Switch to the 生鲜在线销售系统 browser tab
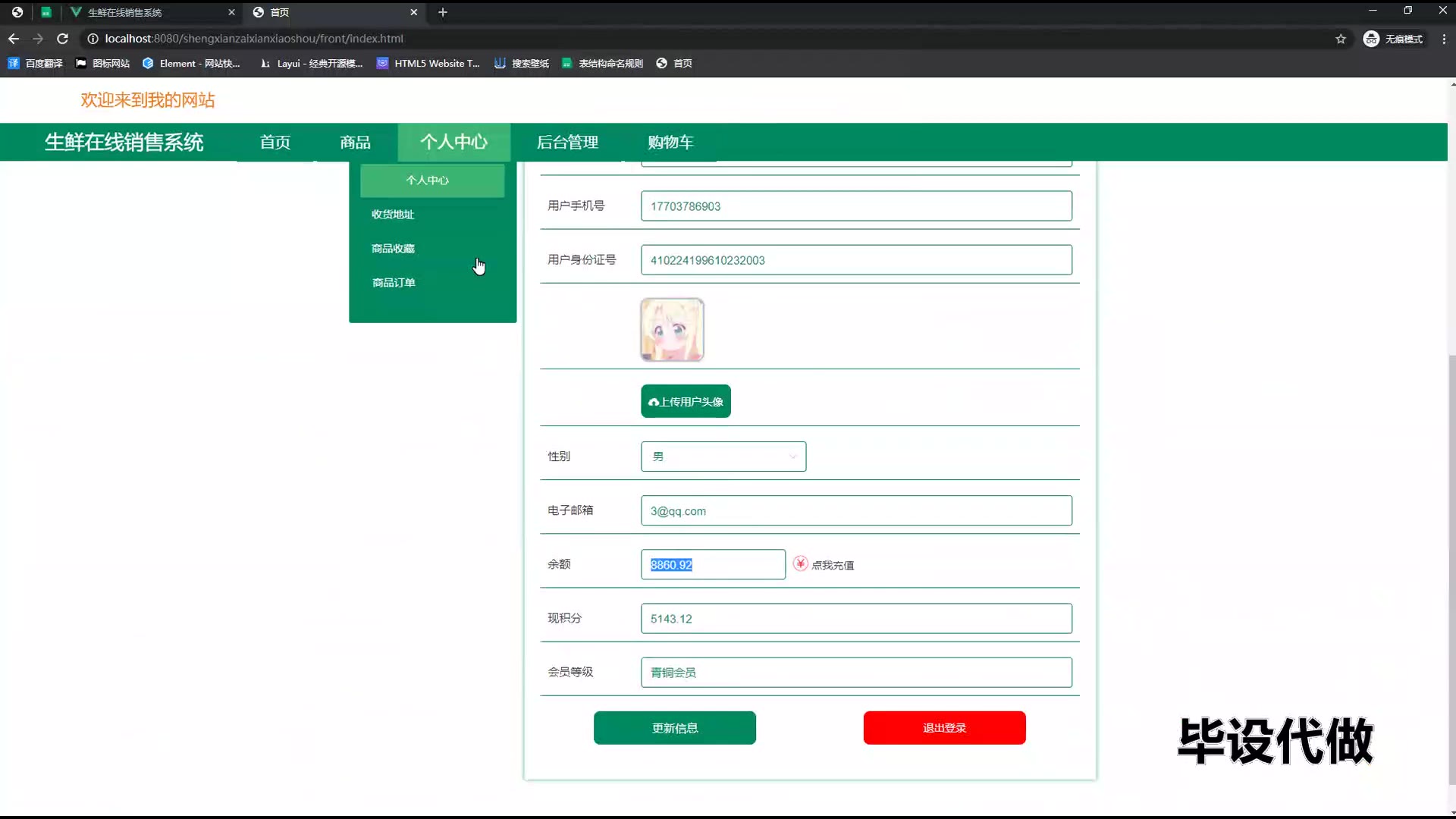This screenshot has height=819, width=1456. (x=152, y=12)
